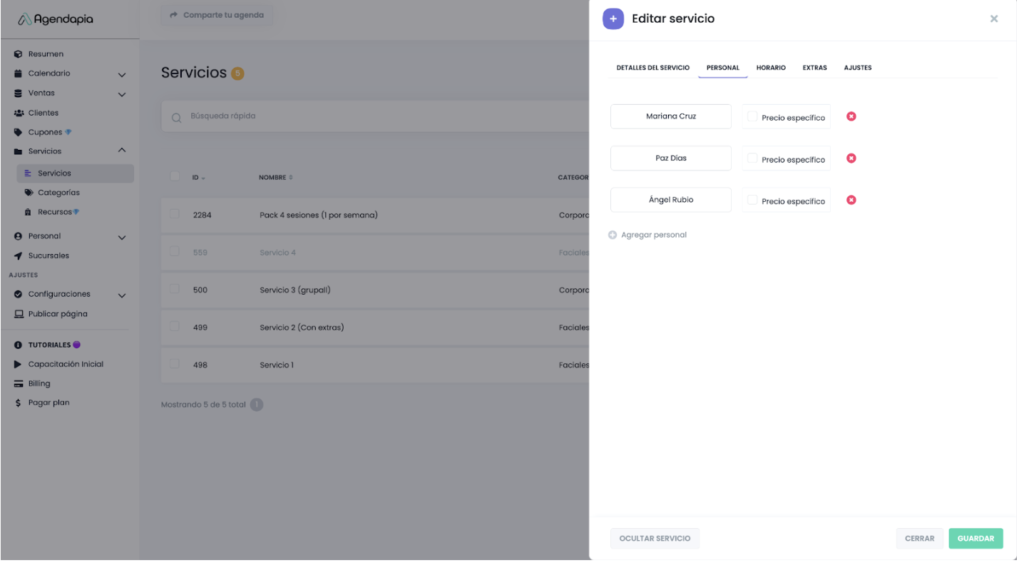
Task: Expand the Configuraciones submenu
Action: click(122, 295)
